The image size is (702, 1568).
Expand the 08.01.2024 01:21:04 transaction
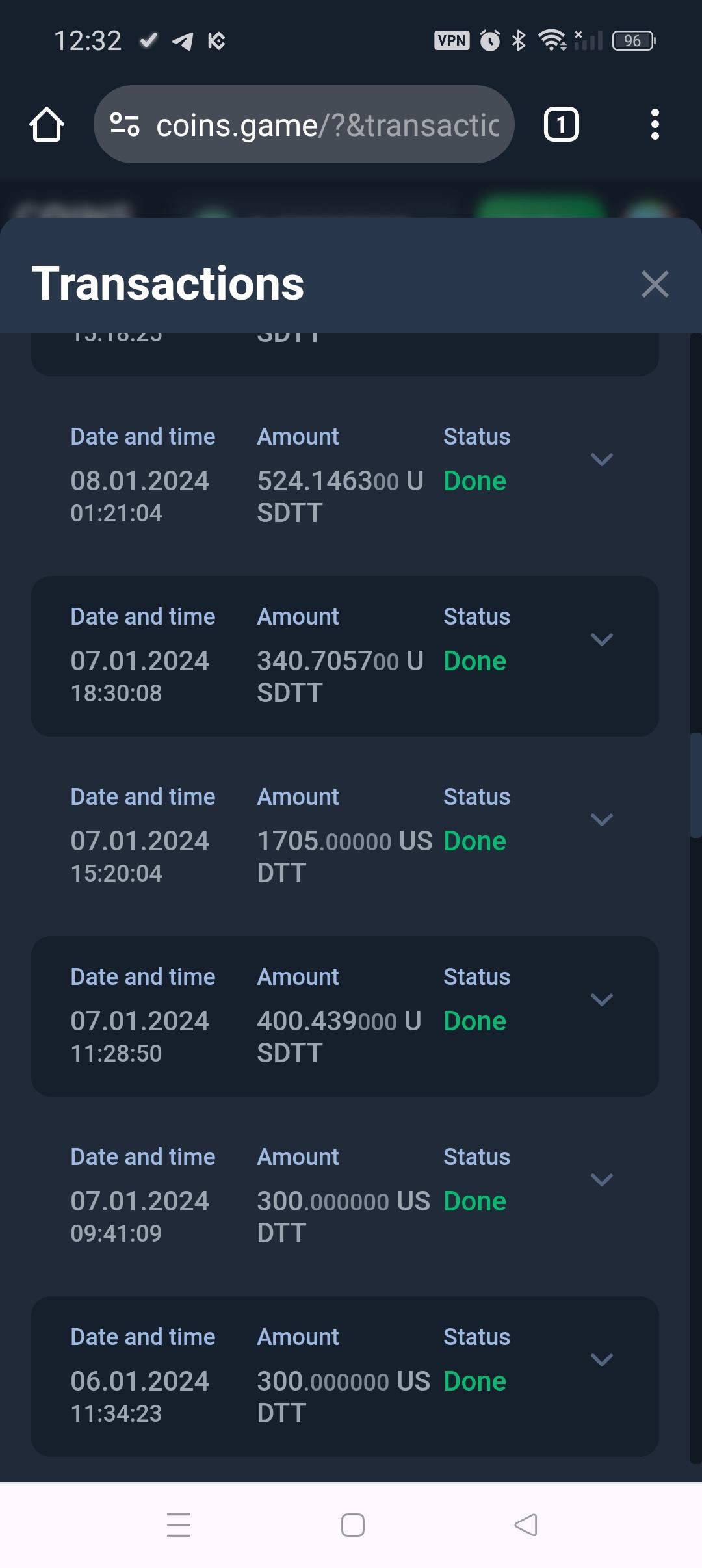coord(601,460)
